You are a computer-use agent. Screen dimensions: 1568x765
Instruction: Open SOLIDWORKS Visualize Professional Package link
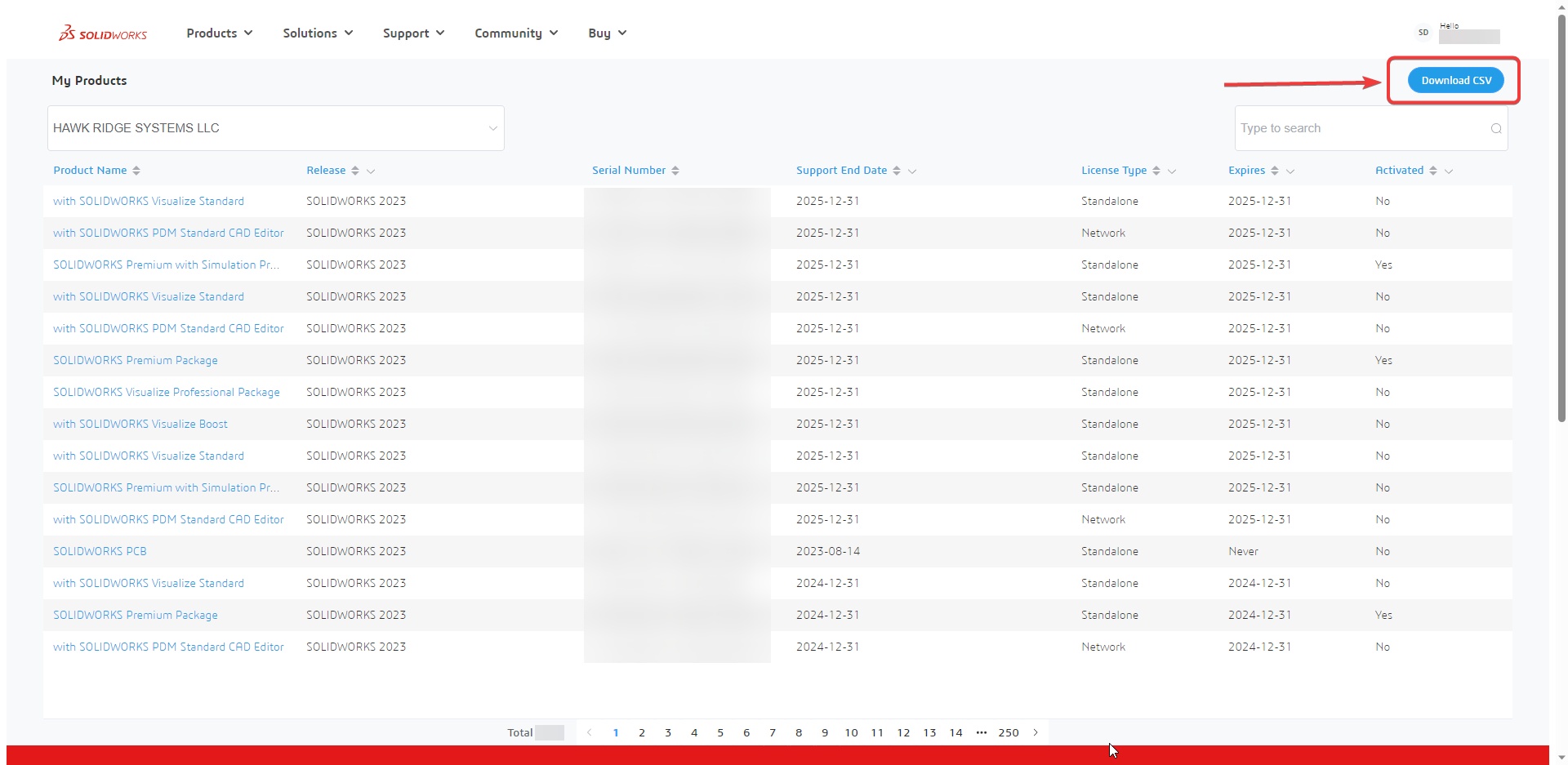tap(167, 392)
